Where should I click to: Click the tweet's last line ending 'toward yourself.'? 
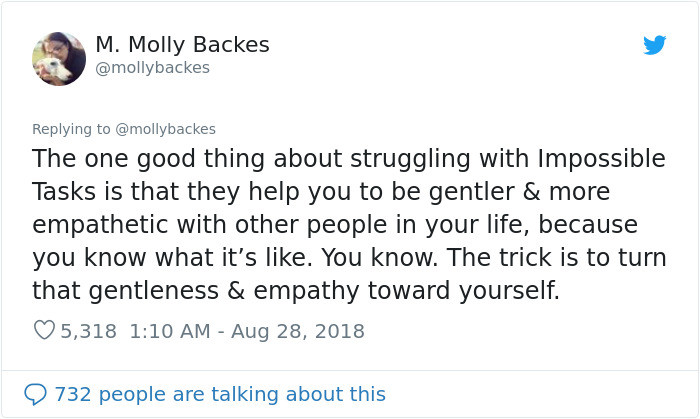coord(296,291)
